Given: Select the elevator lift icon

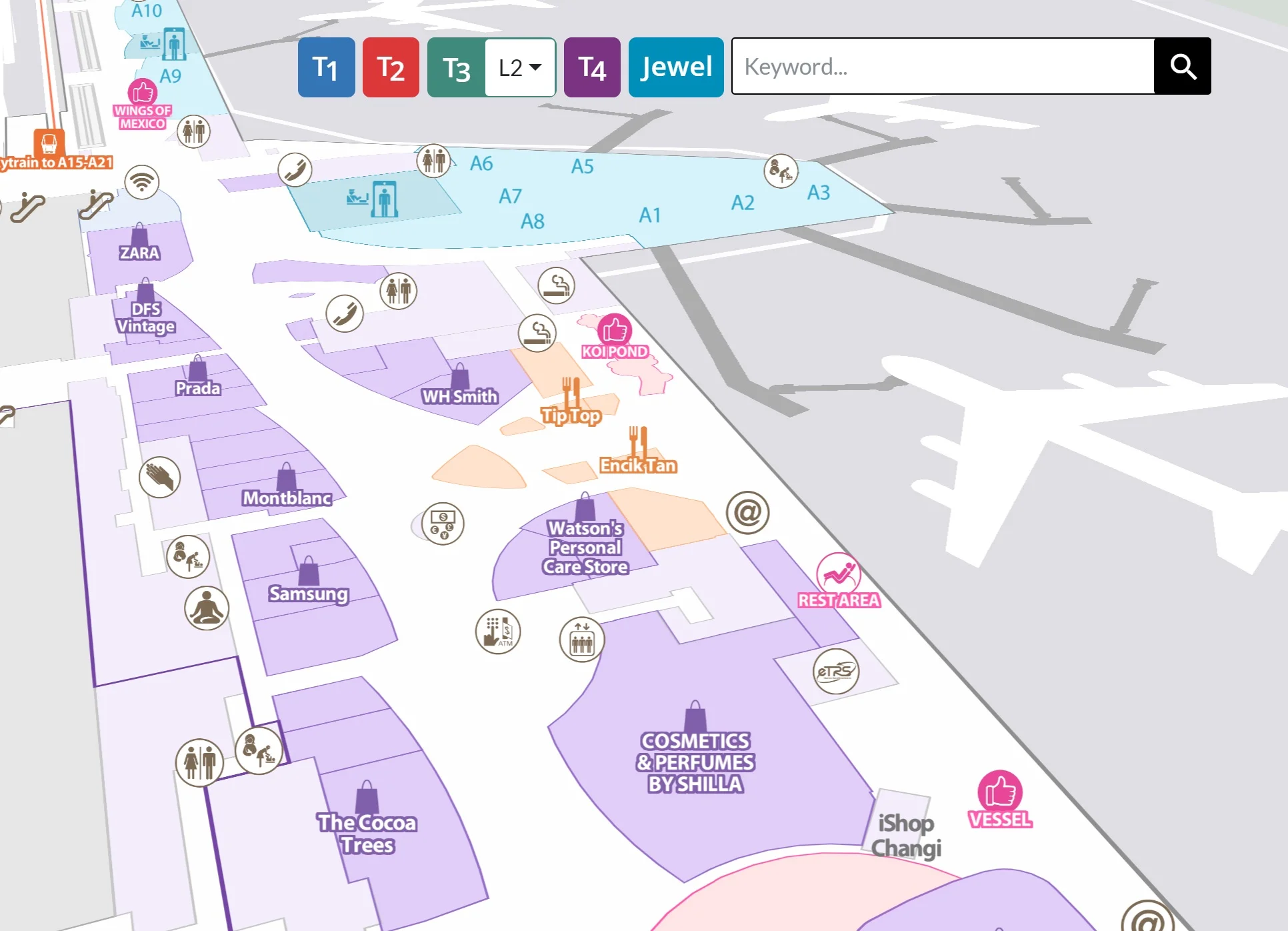Looking at the screenshot, I should click(582, 640).
